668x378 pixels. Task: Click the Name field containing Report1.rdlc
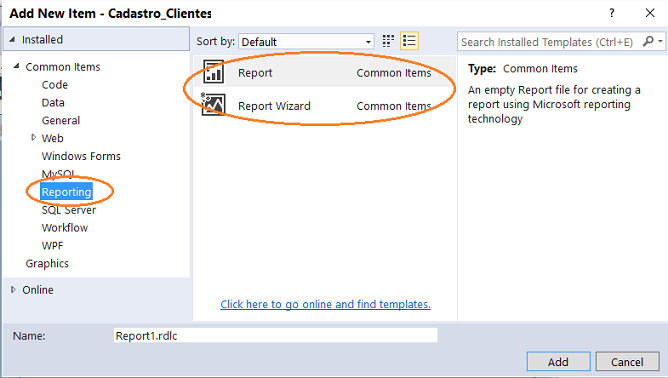coord(276,335)
